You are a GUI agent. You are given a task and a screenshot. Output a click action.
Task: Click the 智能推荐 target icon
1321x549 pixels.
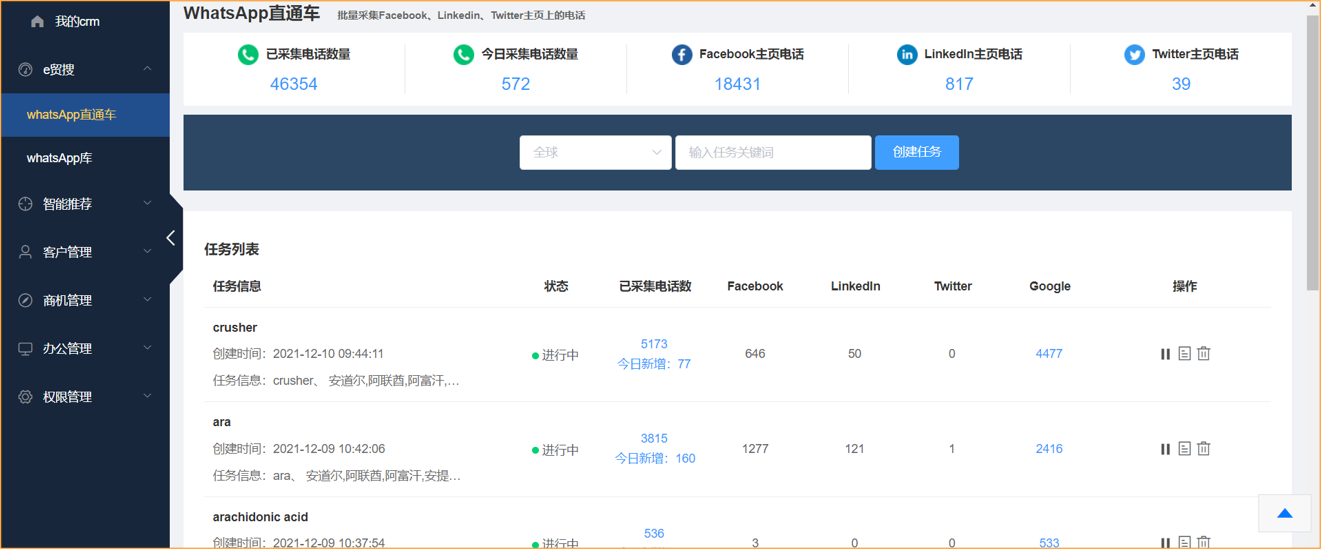click(26, 204)
